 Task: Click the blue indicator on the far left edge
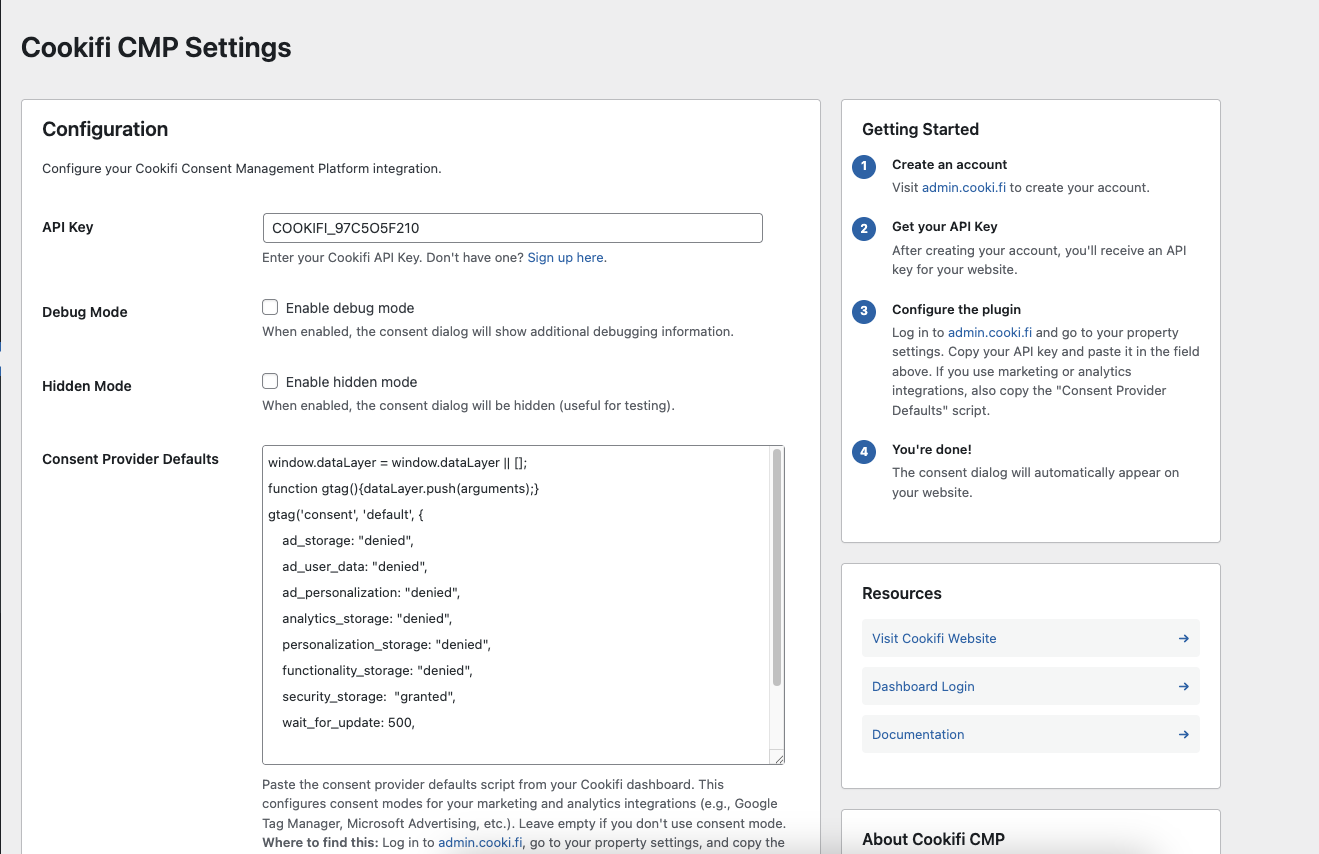1,347
